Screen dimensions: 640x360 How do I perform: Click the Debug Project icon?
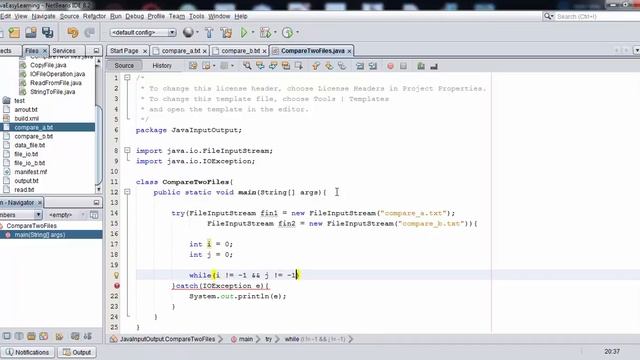pyautogui.click(x=265, y=32)
